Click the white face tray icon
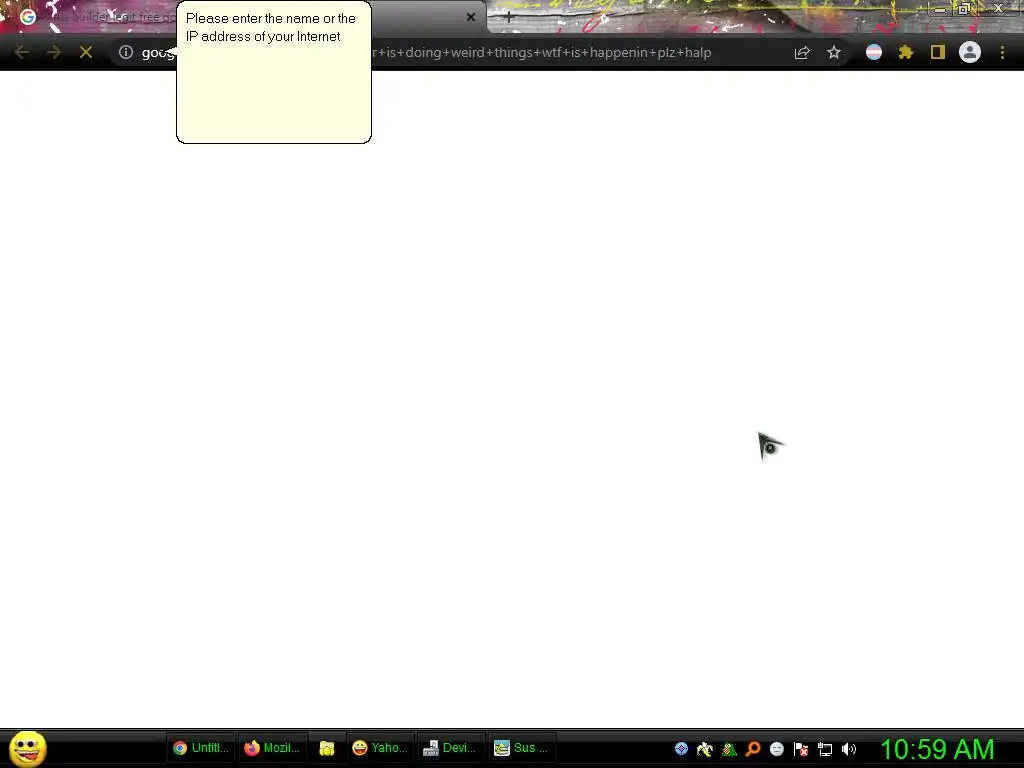Viewport: 1024px width, 768px height. 776,749
